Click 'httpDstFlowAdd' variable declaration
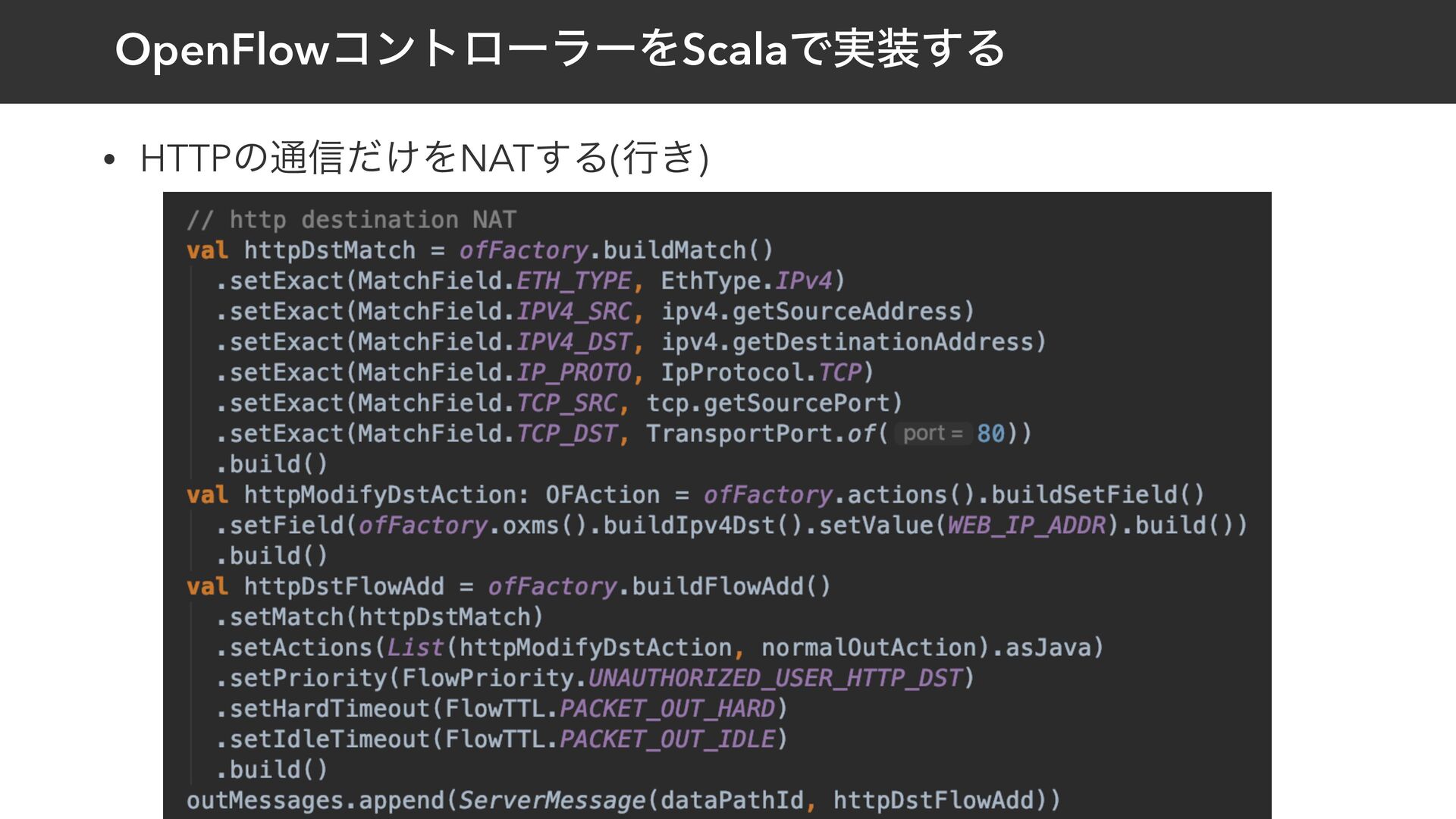Viewport: 1456px width, 819px height. coord(344,587)
